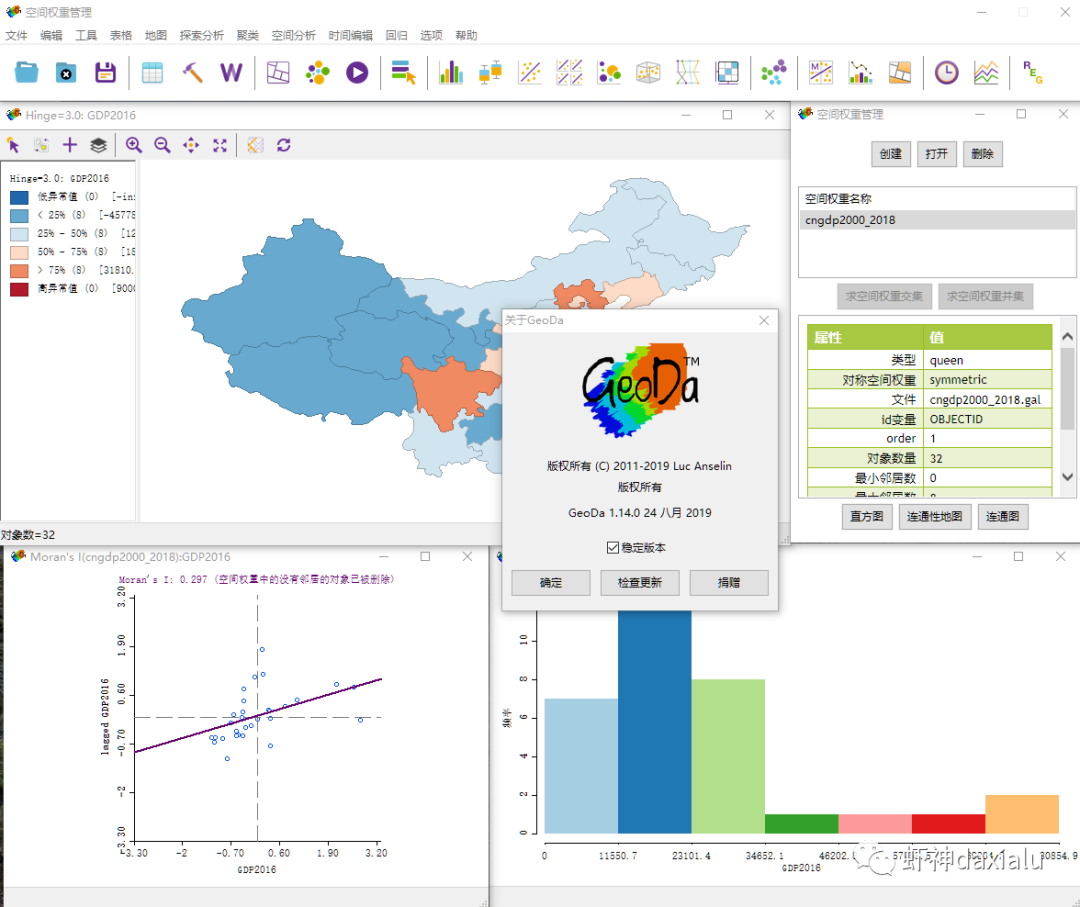1080x907 pixels.
Task: Click the 创建 weights button
Action: pyautogui.click(x=891, y=154)
